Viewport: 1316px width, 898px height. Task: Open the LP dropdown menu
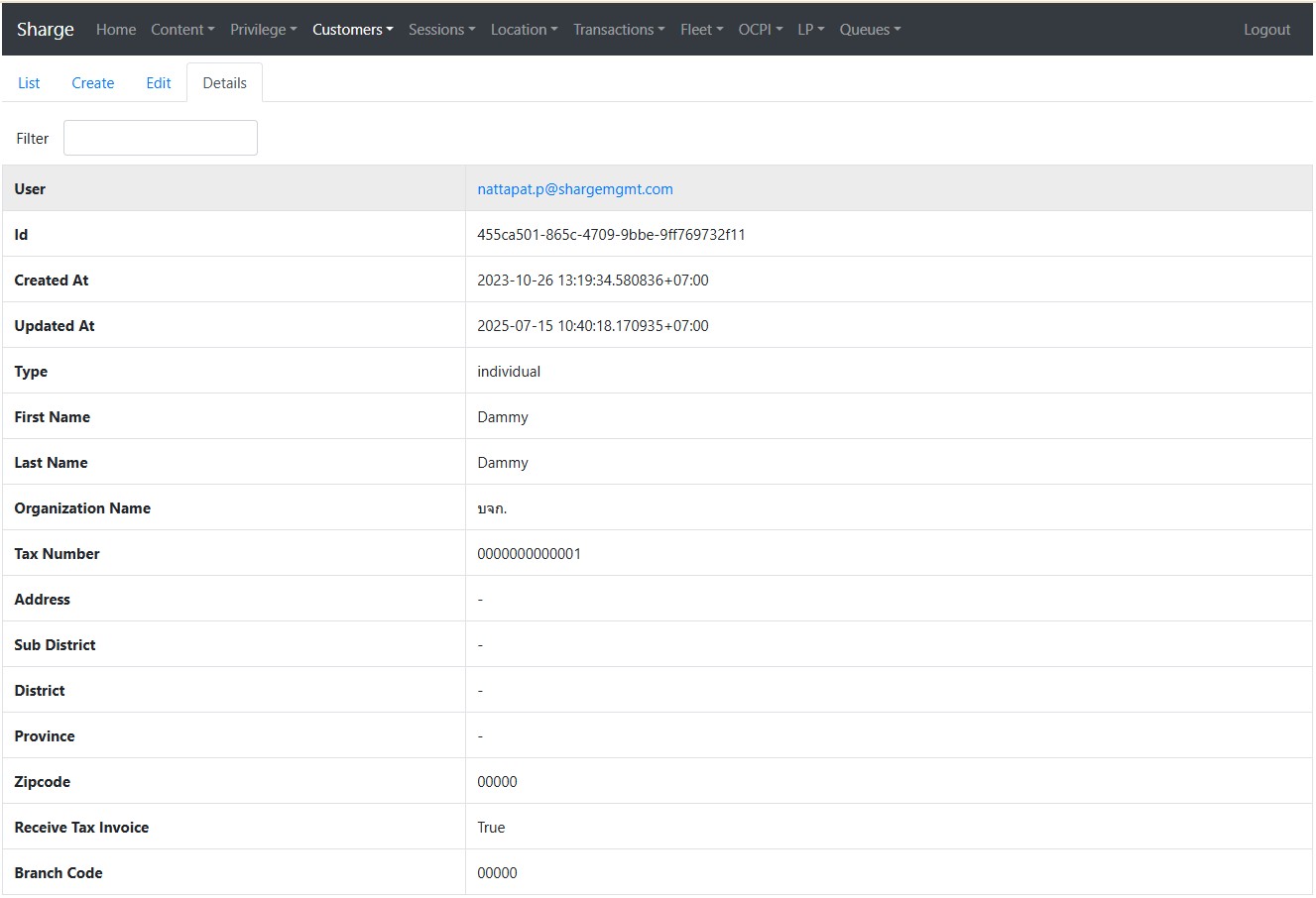[810, 30]
